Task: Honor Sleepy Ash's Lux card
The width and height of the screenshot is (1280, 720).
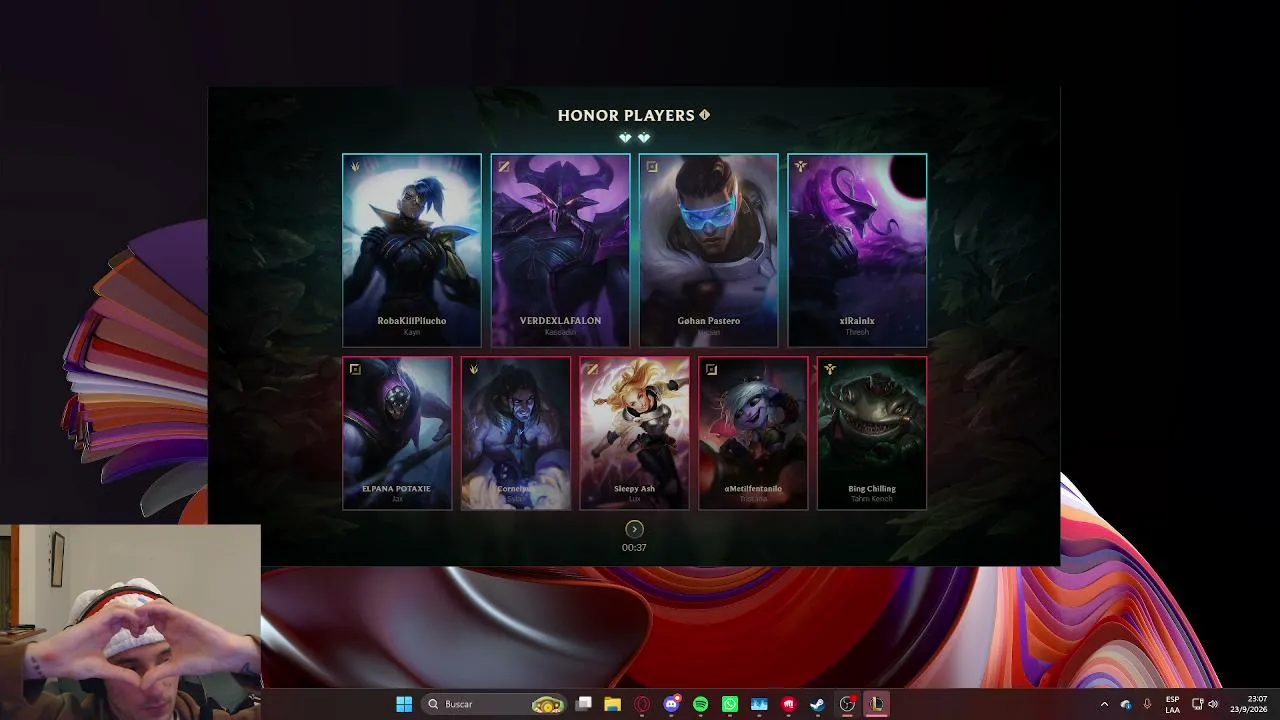Action: coord(634,433)
